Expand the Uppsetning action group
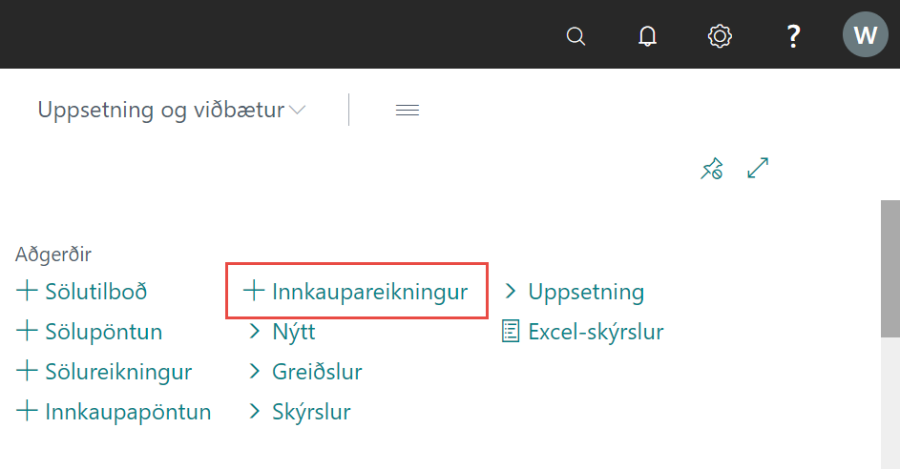Image resolution: width=900 pixels, height=469 pixels. pos(574,292)
